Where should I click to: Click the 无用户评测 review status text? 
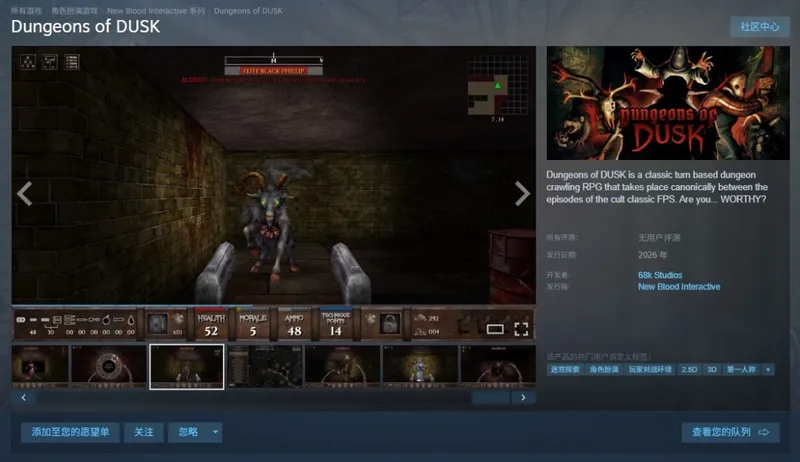pyautogui.click(x=659, y=238)
